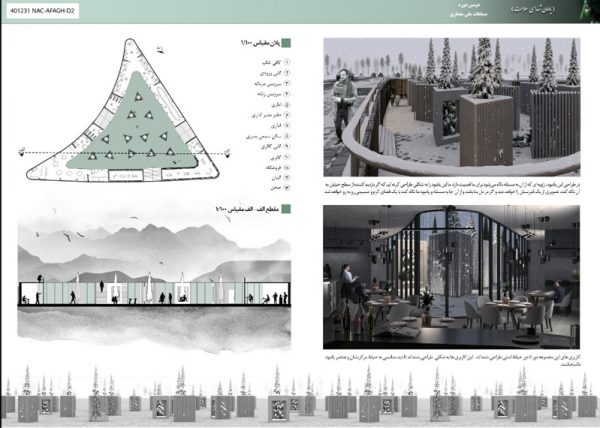Viewport: 600px width, 428px height.
Task: Click the green square beside the section scale title
Action: [x=286, y=210]
